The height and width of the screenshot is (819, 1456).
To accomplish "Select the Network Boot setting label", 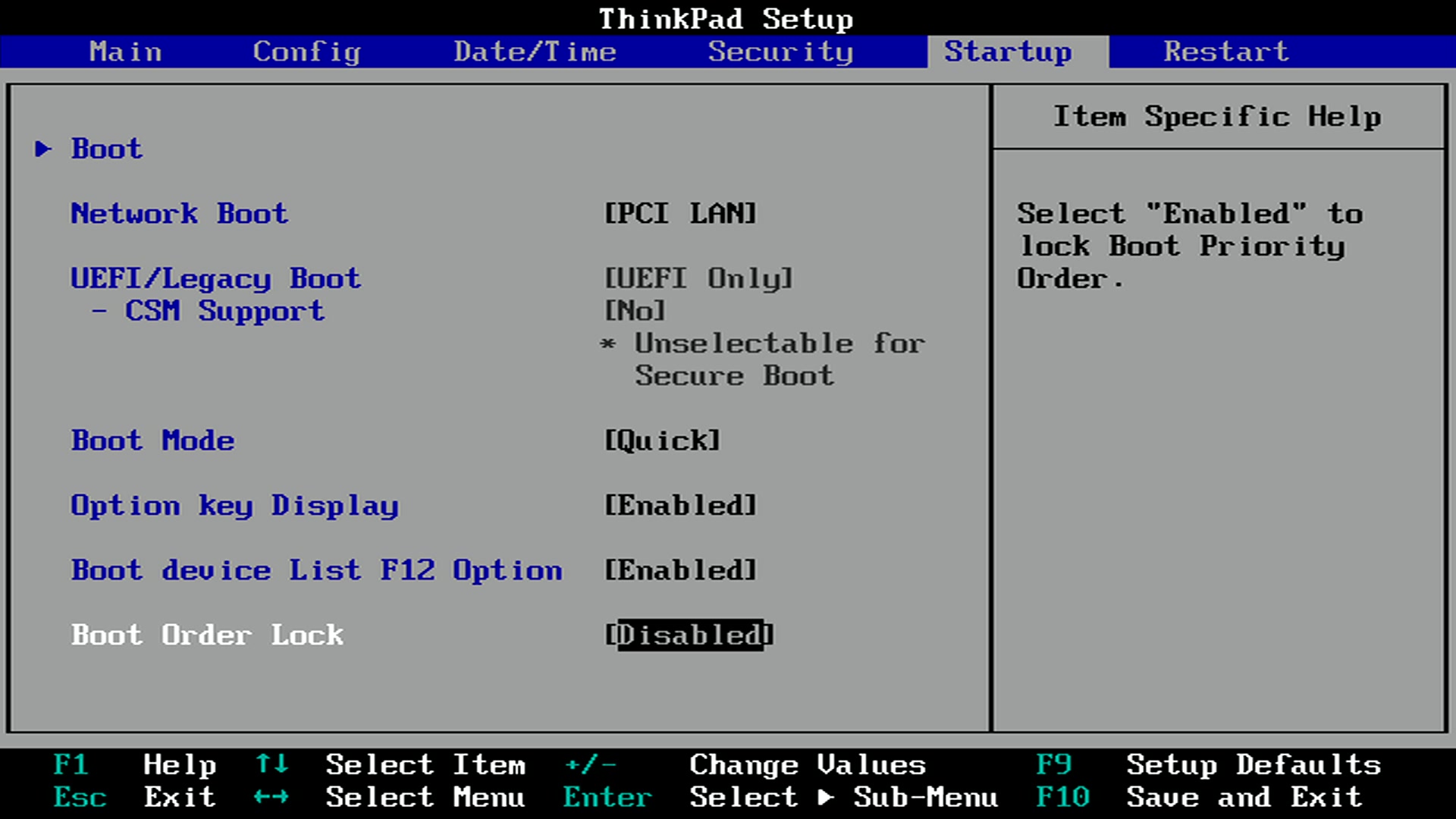I will (x=180, y=213).
